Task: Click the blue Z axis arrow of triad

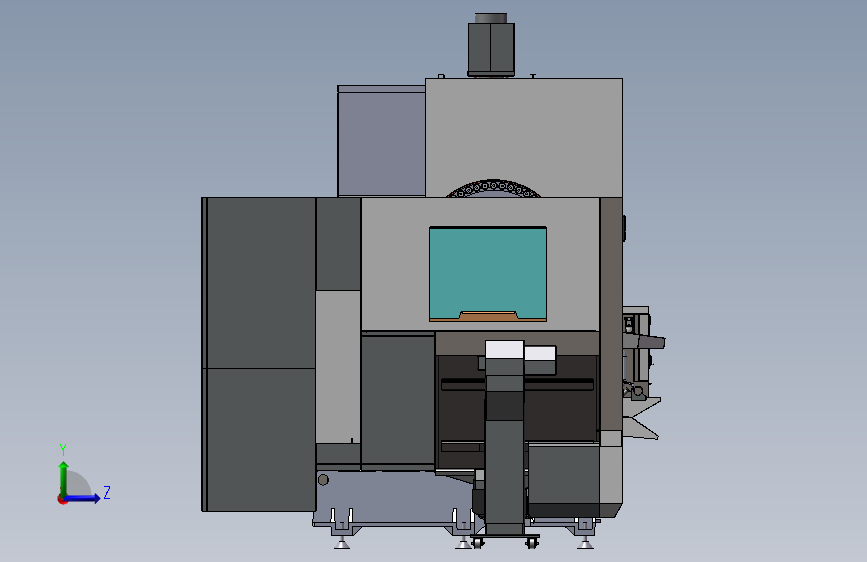Action: tap(83, 498)
